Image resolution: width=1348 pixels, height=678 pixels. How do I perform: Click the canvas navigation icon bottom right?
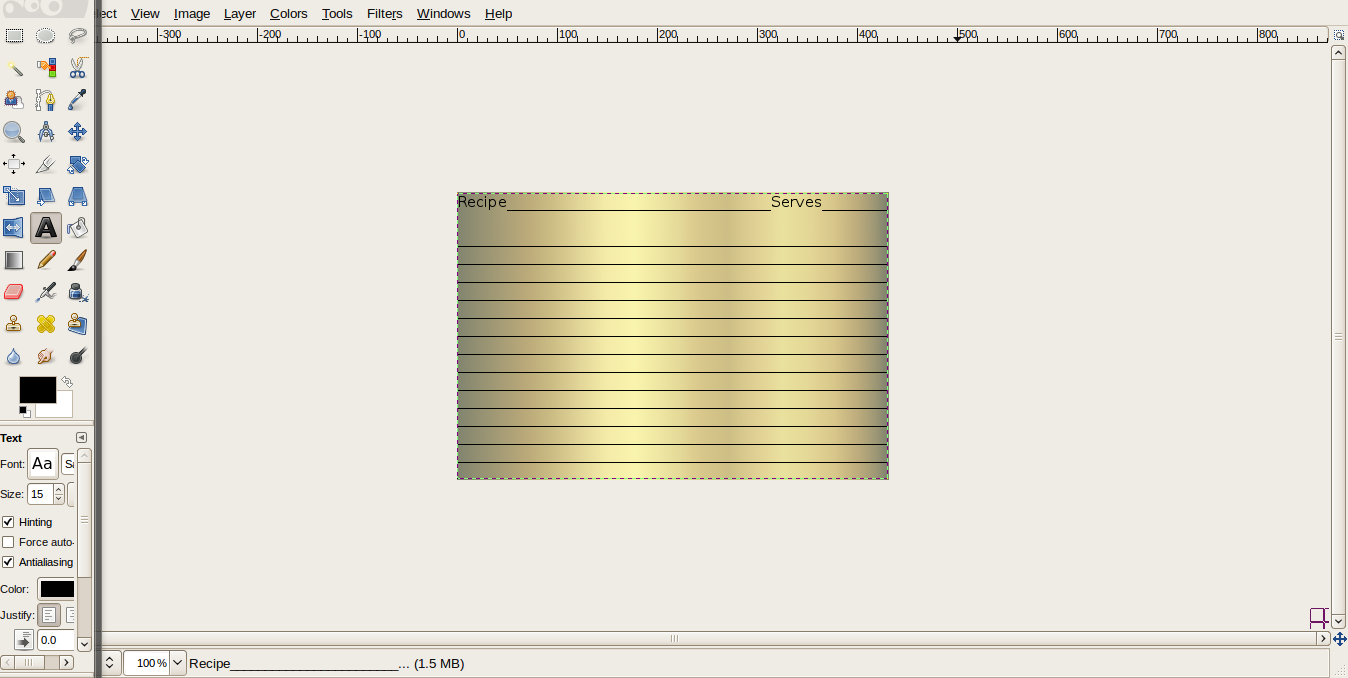1340,639
